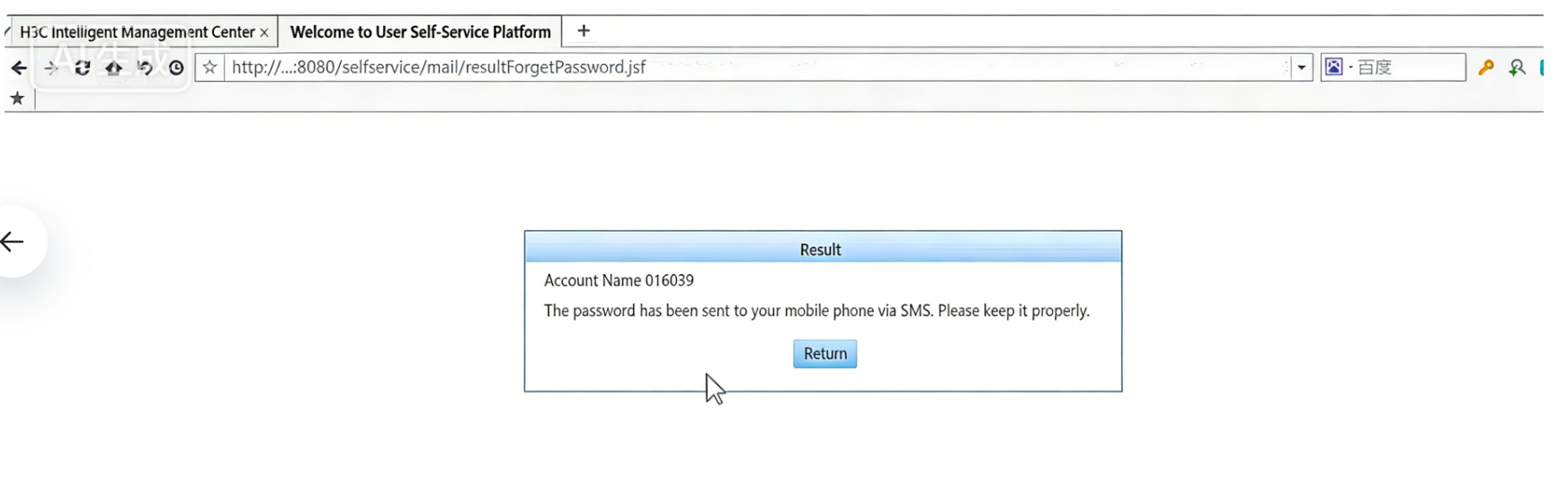Open a new tab with plus button

pos(584,31)
